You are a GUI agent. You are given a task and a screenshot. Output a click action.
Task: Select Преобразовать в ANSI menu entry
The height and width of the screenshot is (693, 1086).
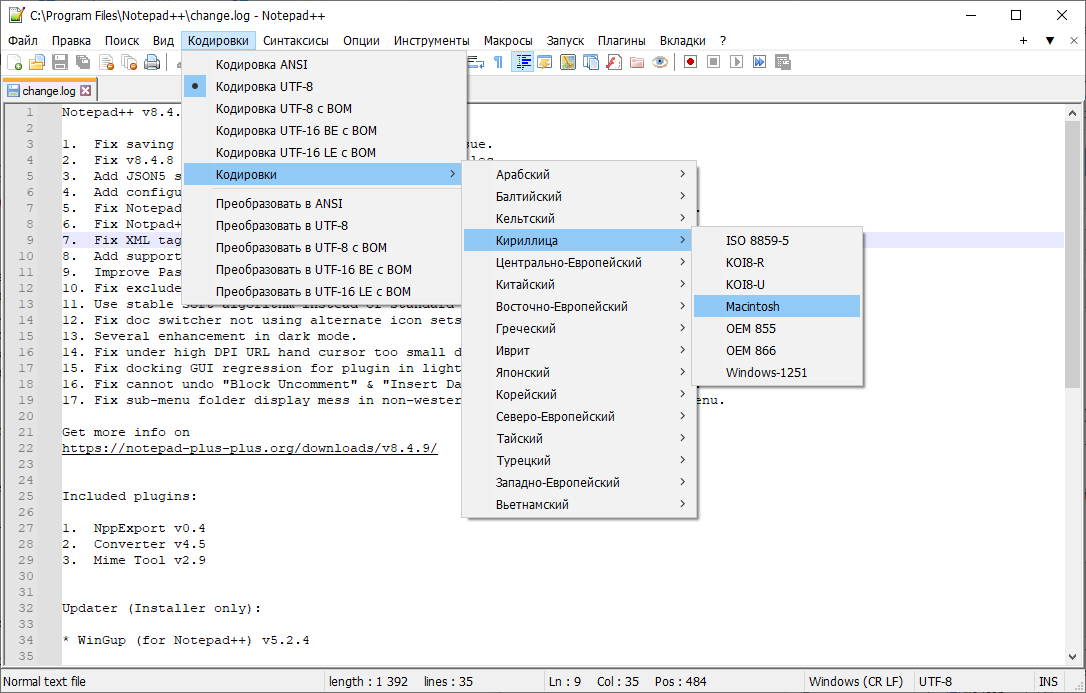pyautogui.click(x=278, y=204)
